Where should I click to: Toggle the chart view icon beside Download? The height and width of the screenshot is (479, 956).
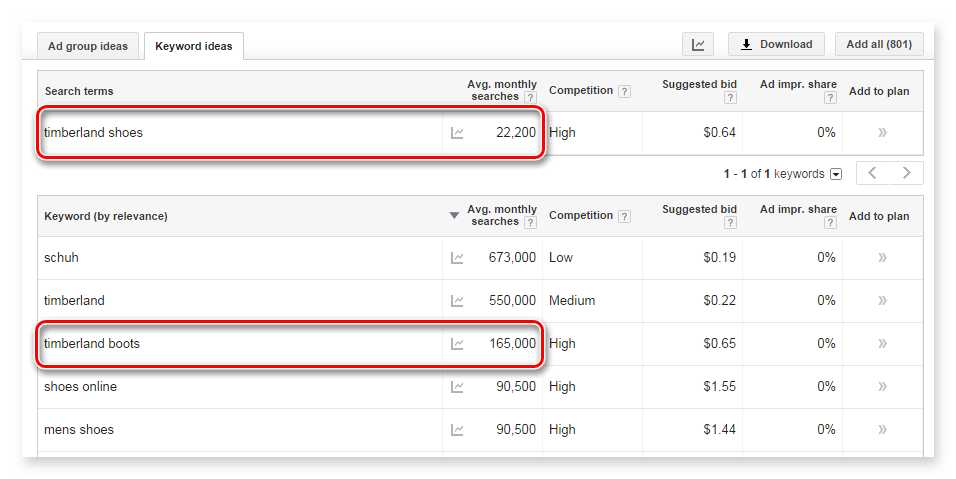click(698, 44)
